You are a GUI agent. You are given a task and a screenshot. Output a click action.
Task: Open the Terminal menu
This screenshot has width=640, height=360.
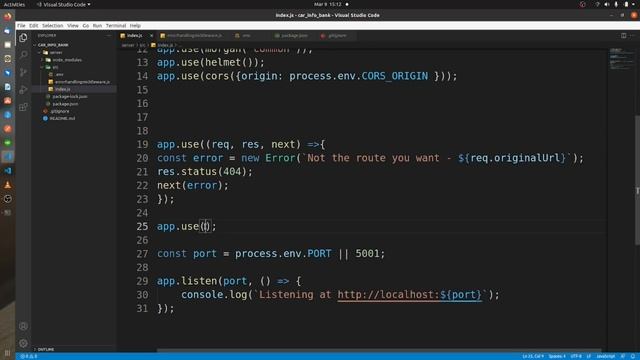[116, 25]
